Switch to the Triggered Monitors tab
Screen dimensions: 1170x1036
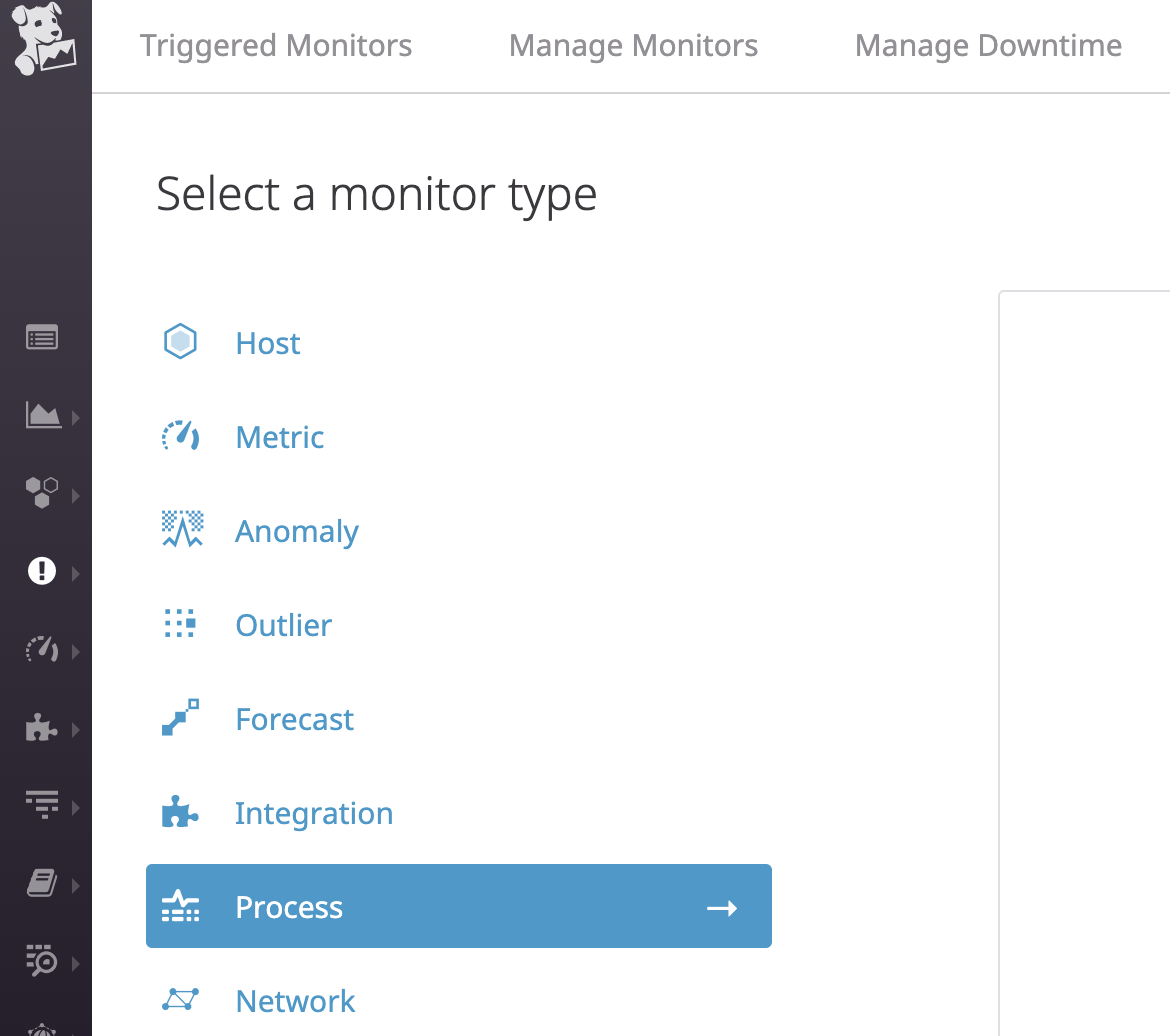pos(276,46)
